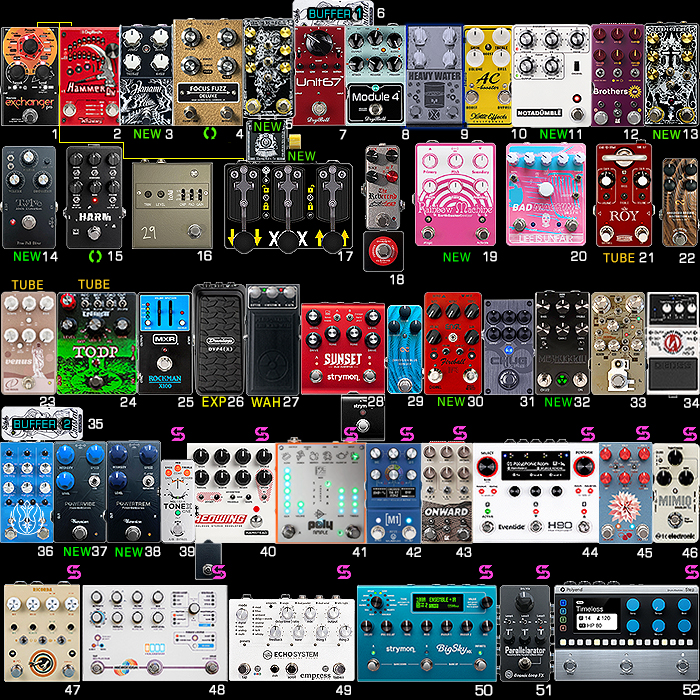The width and height of the screenshot is (700, 700).
Task: Select the blue M1 pedal
Action: [x=393, y=493]
